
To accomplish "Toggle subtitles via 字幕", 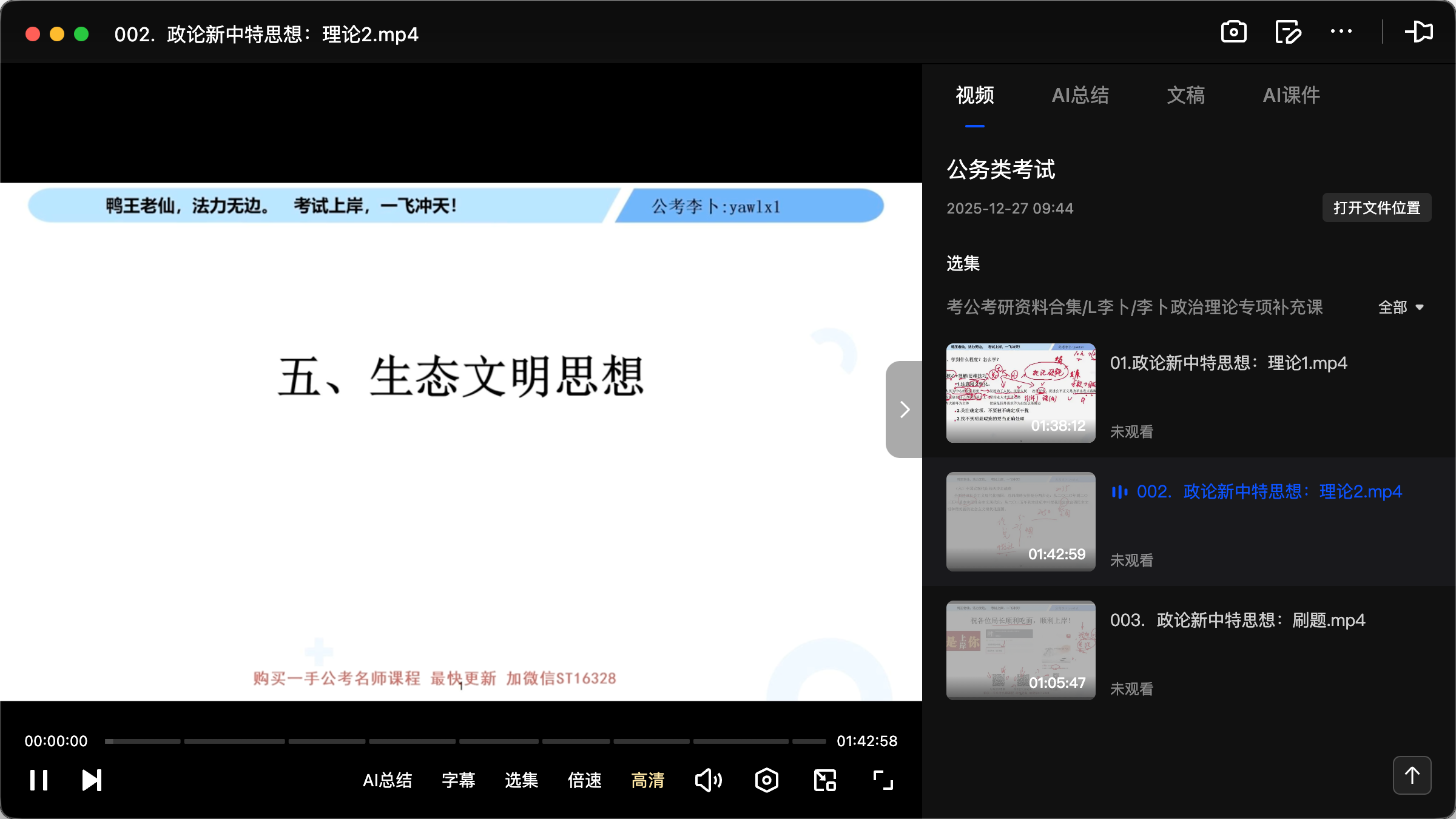I will coord(459,780).
